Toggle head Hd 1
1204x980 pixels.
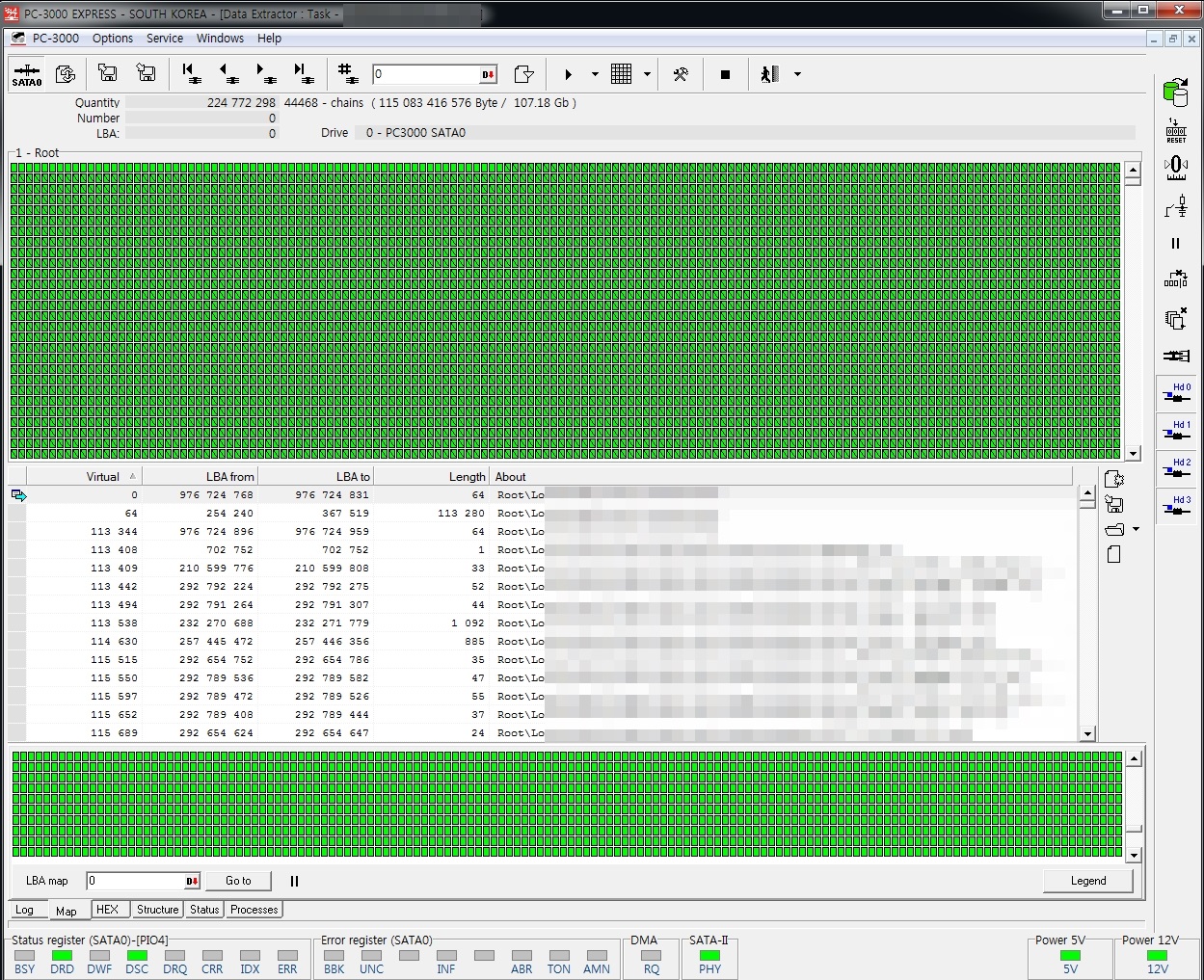[1176, 431]
